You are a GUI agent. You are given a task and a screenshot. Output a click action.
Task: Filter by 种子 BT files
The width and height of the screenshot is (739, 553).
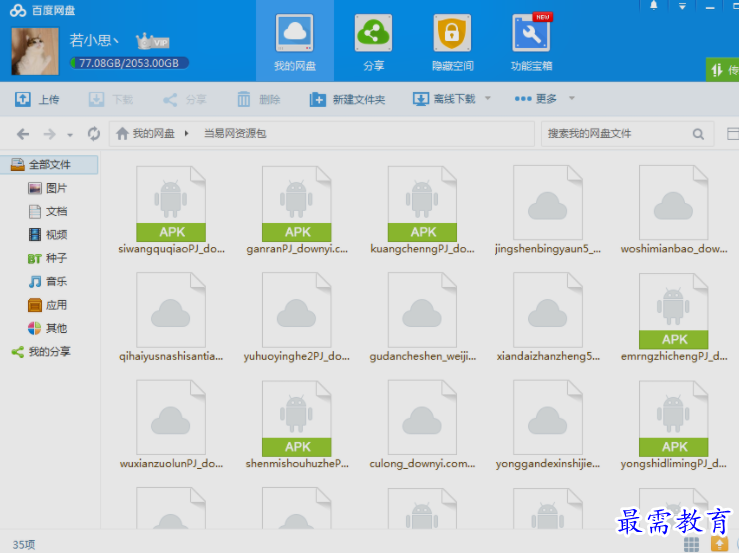click(x=47, y=258)
